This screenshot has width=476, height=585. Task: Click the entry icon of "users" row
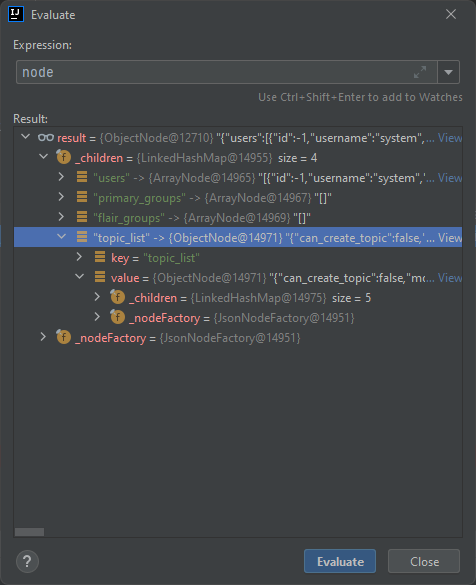tap(82, 176)
